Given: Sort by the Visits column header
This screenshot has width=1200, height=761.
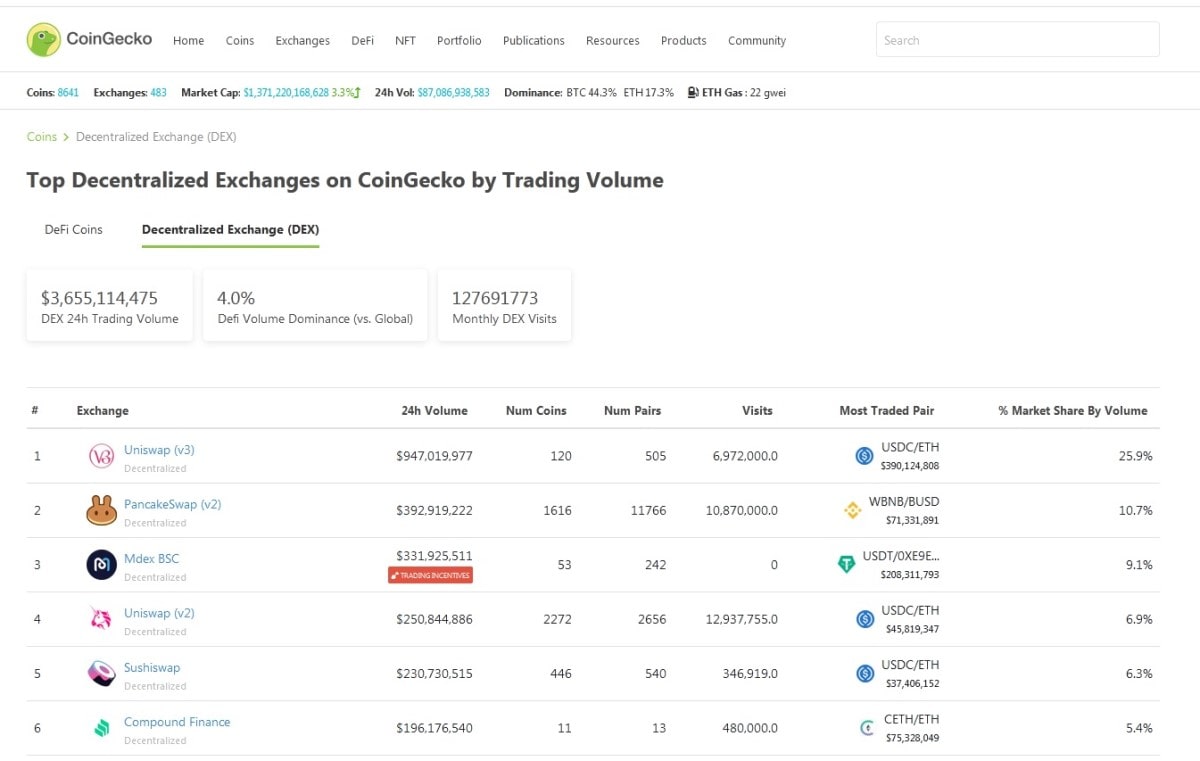Looking at the screenshot, I should tap(757, 410).
